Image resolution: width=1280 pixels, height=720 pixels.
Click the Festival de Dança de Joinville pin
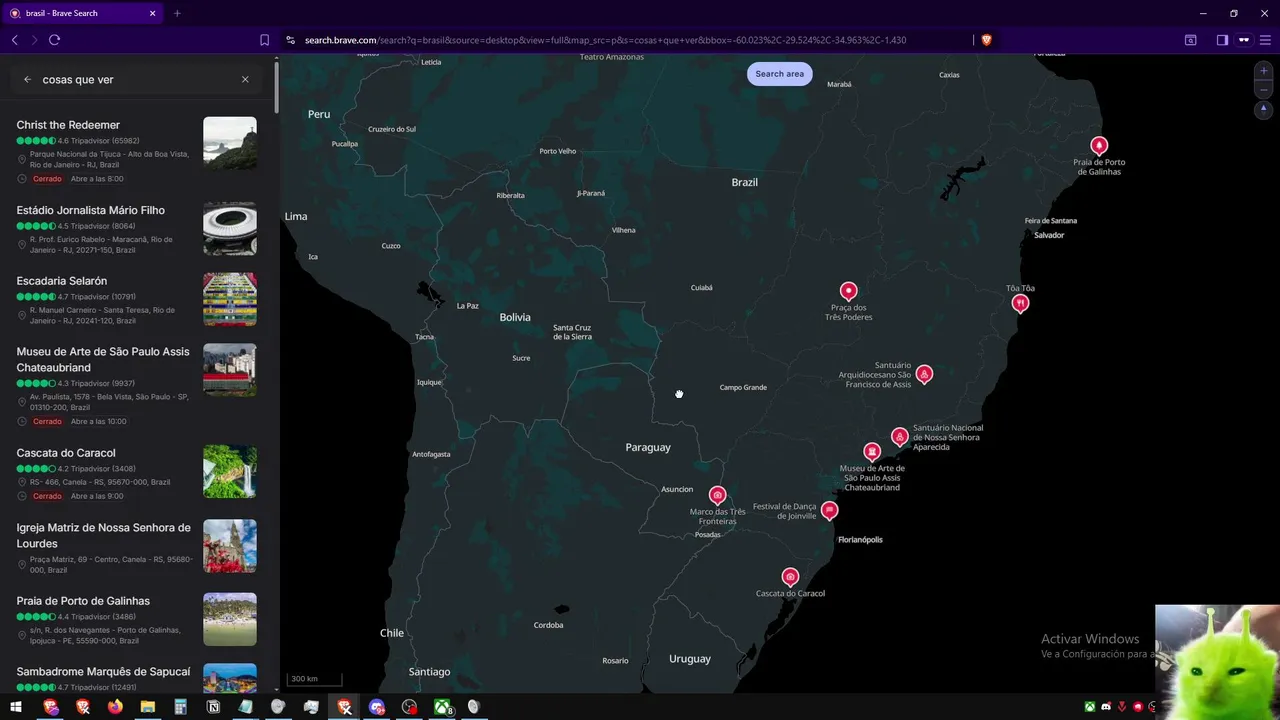[x=829, y=510]
